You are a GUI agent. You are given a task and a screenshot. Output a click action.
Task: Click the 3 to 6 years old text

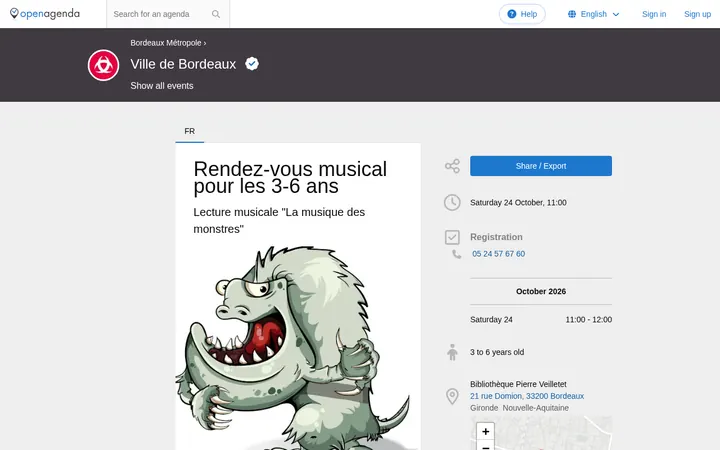(497, 352)
